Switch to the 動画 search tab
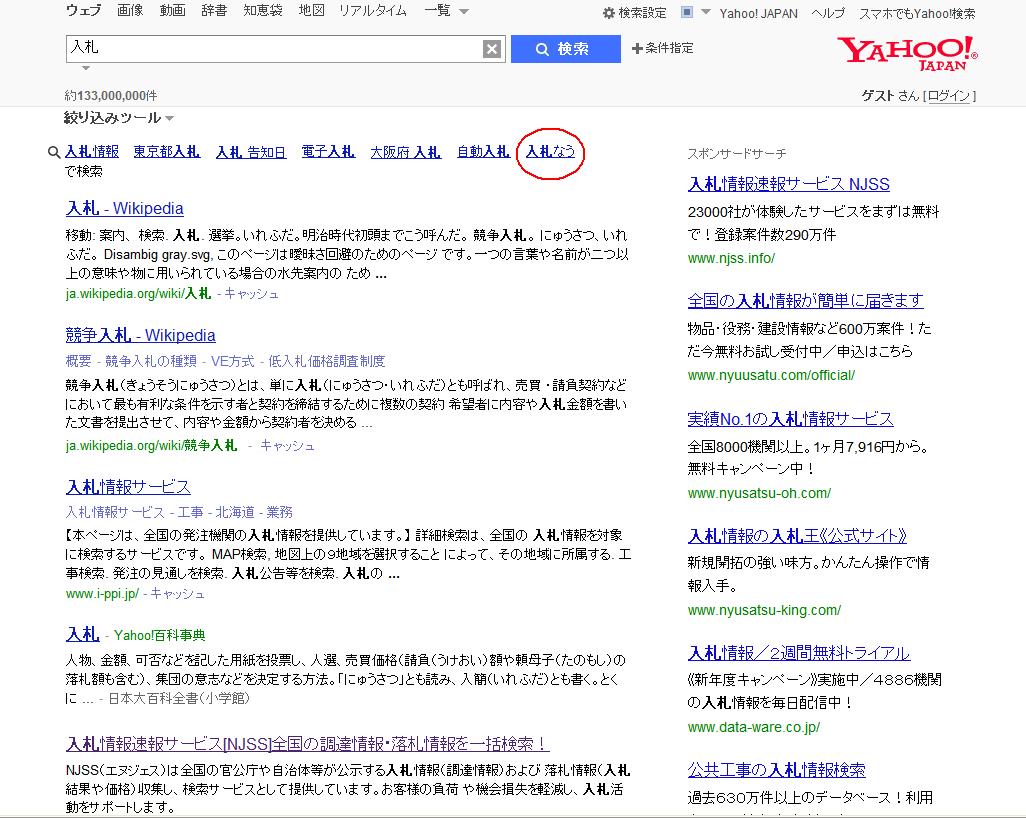Viewport: 1026px width, 818px height. click(x=172, y=11)
